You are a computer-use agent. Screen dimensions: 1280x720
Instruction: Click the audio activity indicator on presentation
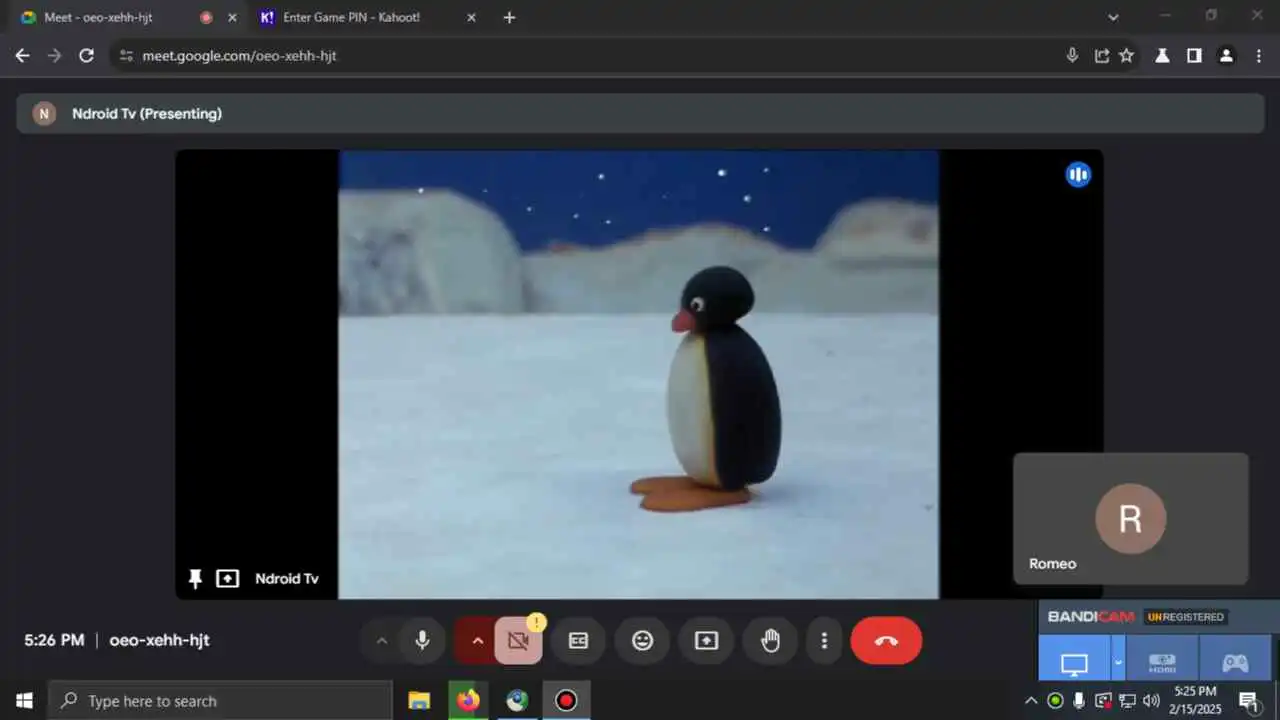point(1078,175)
